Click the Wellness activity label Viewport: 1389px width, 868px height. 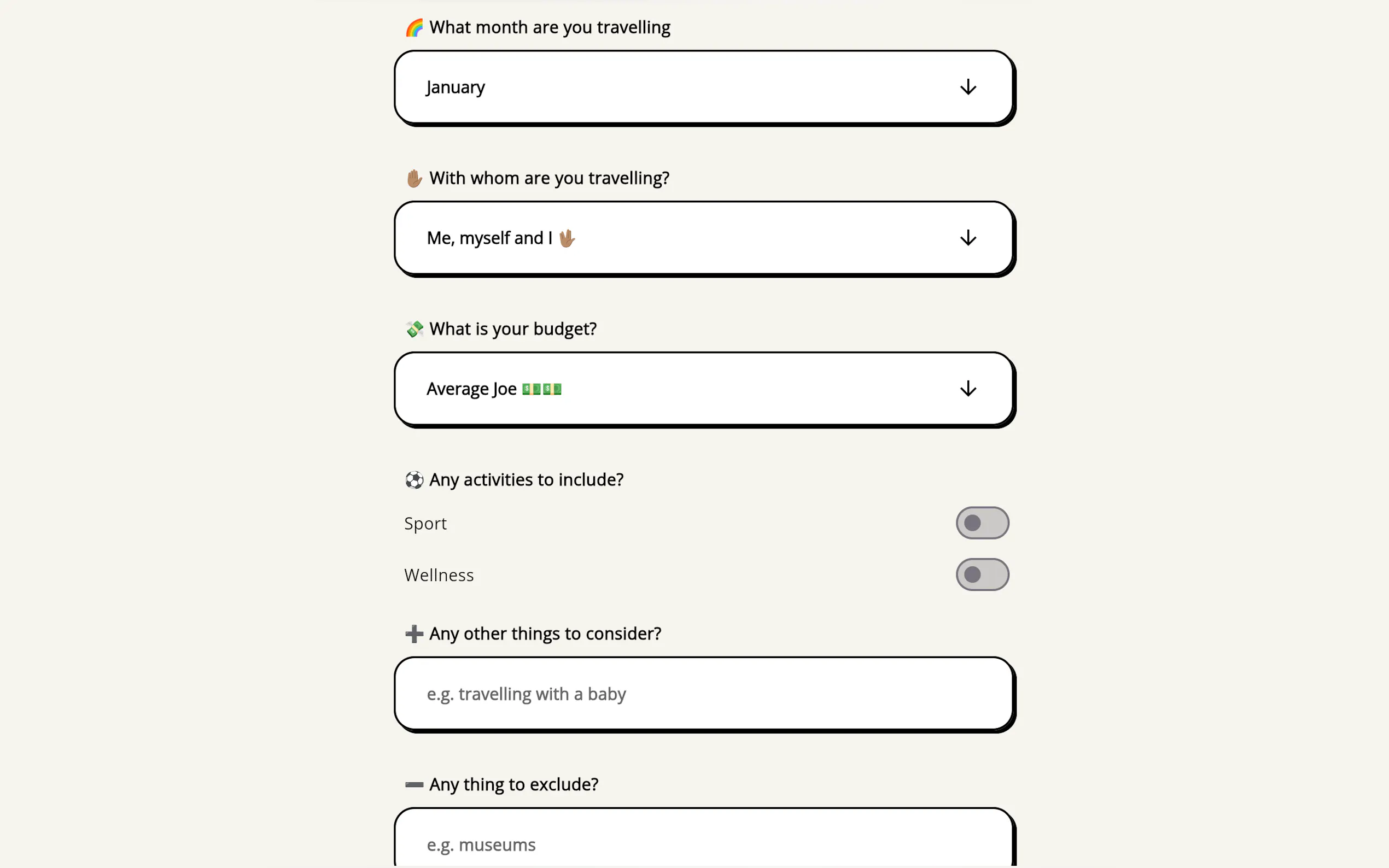439,575
